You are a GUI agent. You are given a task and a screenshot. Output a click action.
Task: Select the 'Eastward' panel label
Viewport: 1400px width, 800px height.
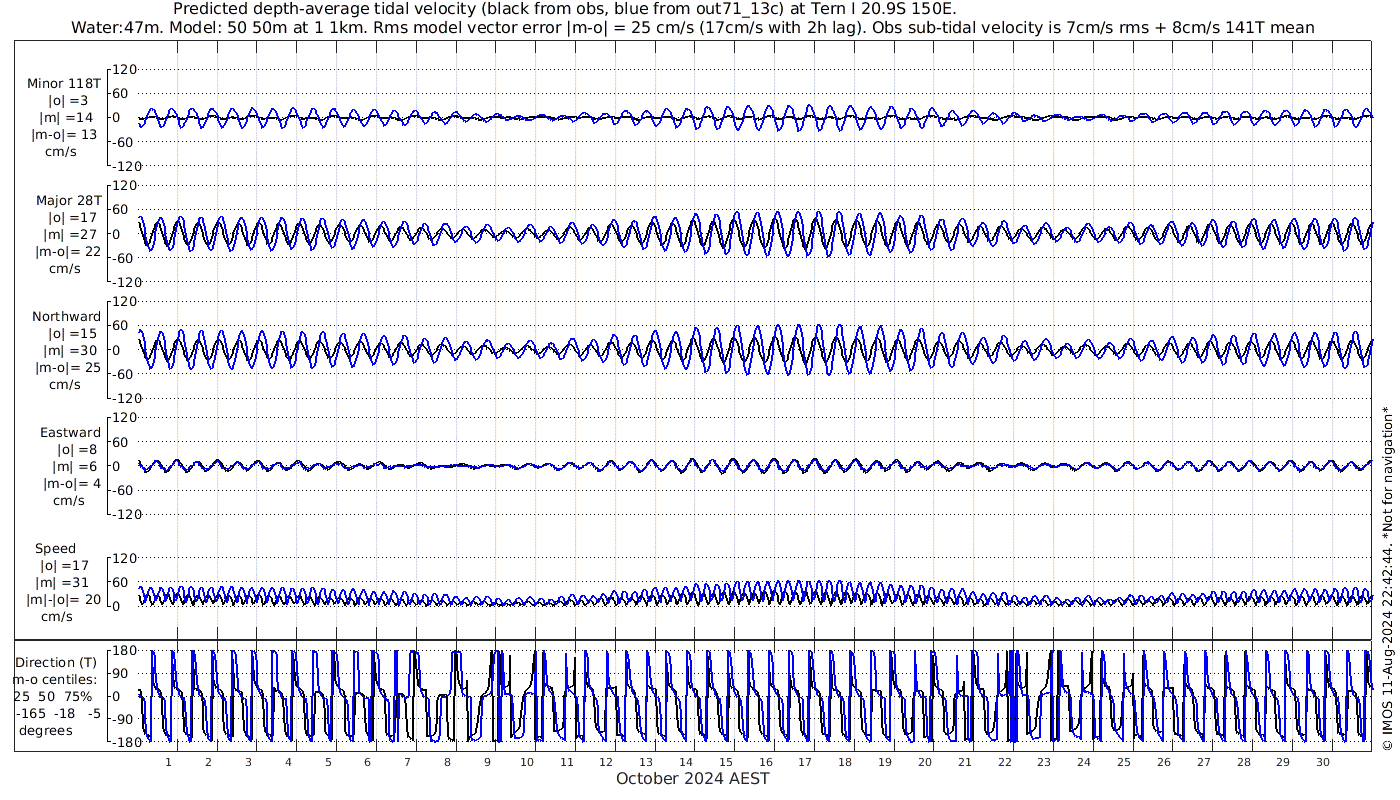tap(71, 432)
